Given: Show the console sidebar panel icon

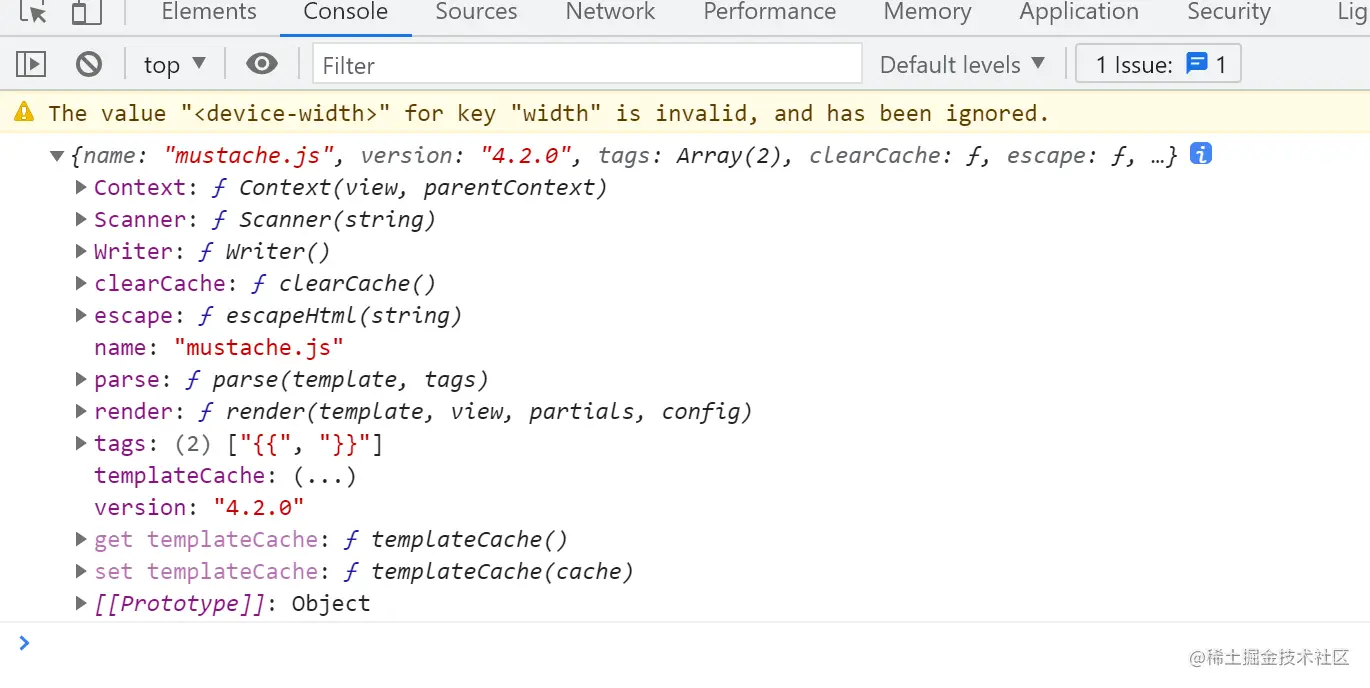Looking at the screenshot, I should click(31, 65).
